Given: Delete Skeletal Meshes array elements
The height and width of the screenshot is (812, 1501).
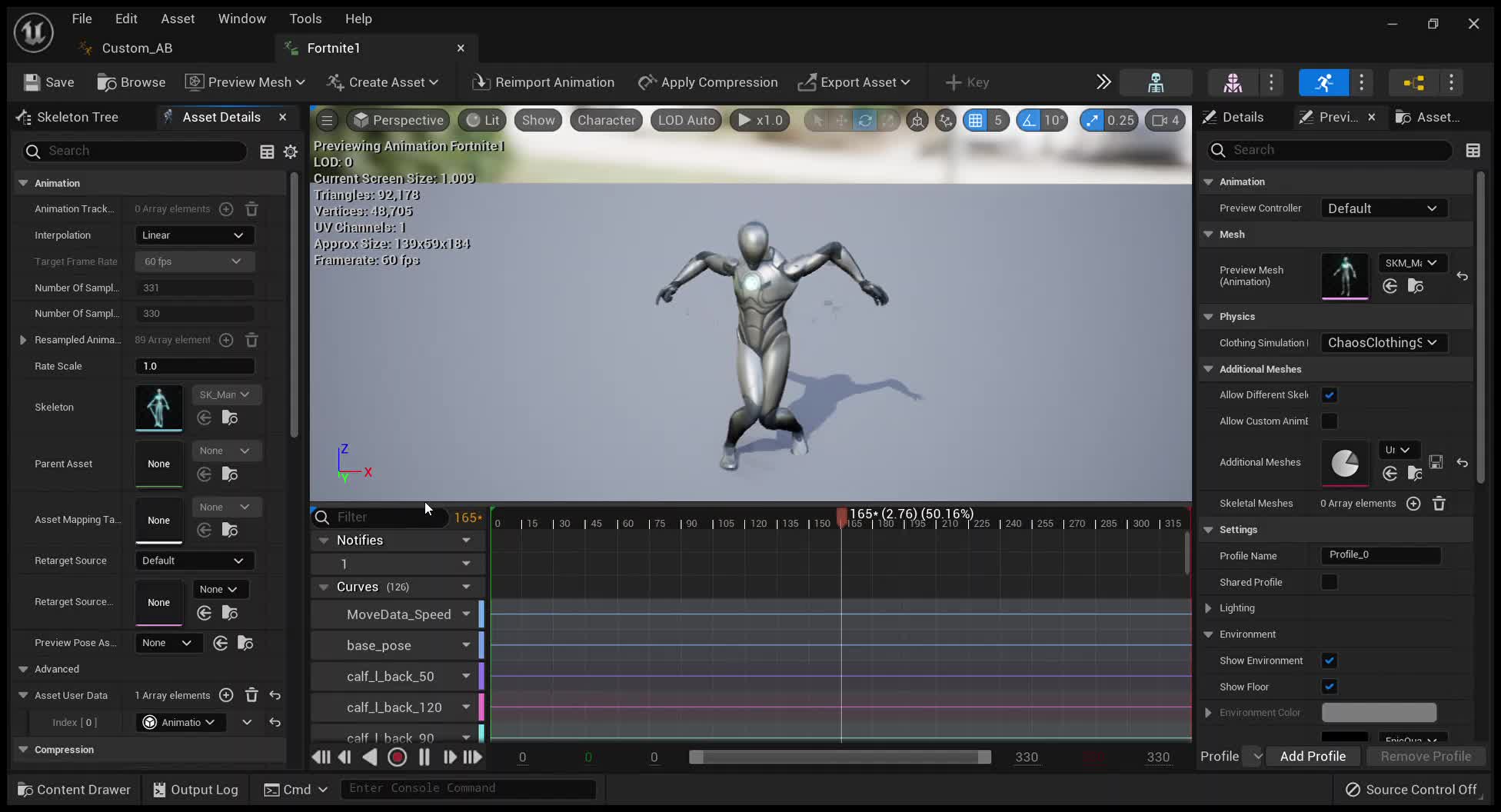Looking at the screenshot, I should pos(1439,504).
